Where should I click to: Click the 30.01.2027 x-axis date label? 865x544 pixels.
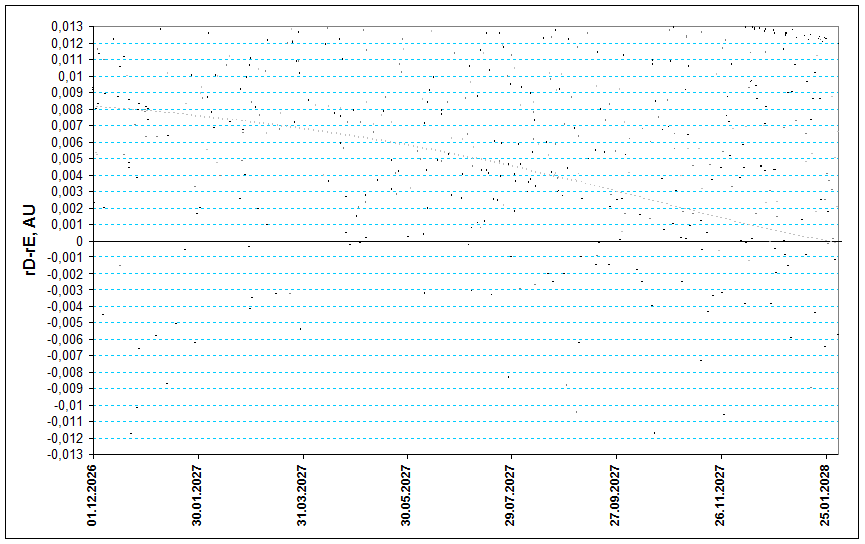click(198, 495)
